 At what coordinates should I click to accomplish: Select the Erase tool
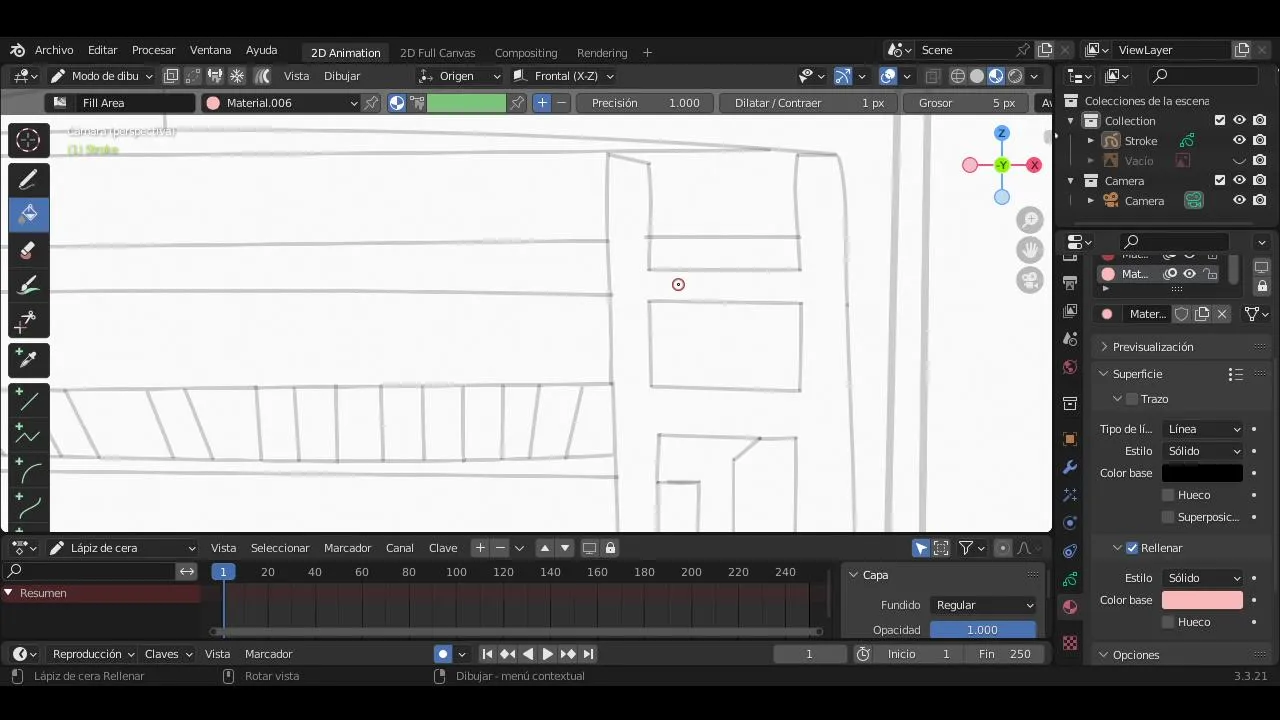click(28, 250)
